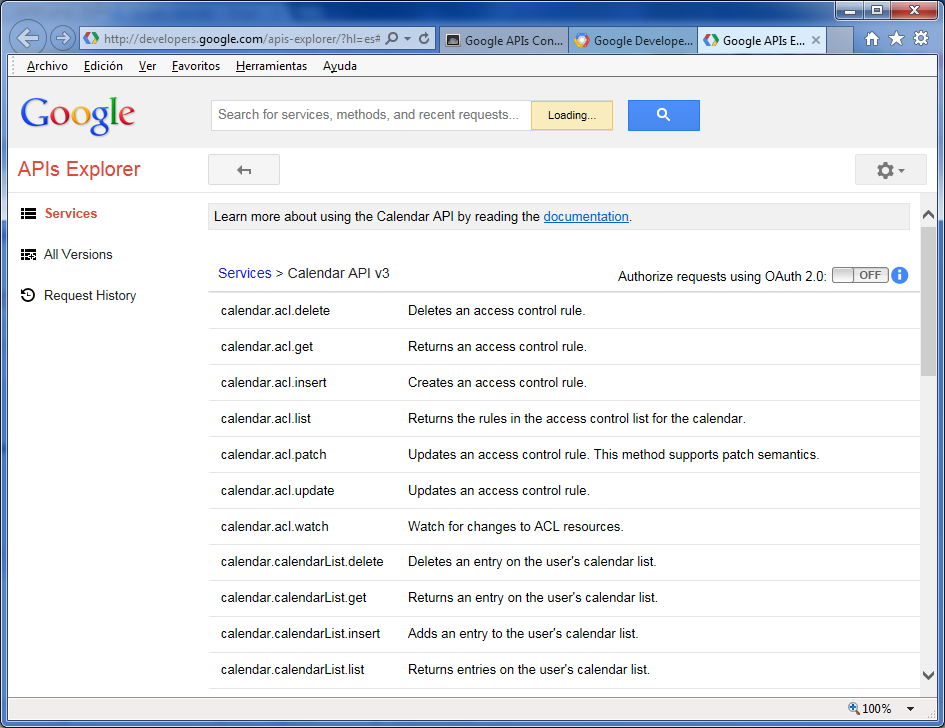Switch to the Google APIs Console tab

coord(504,40)
